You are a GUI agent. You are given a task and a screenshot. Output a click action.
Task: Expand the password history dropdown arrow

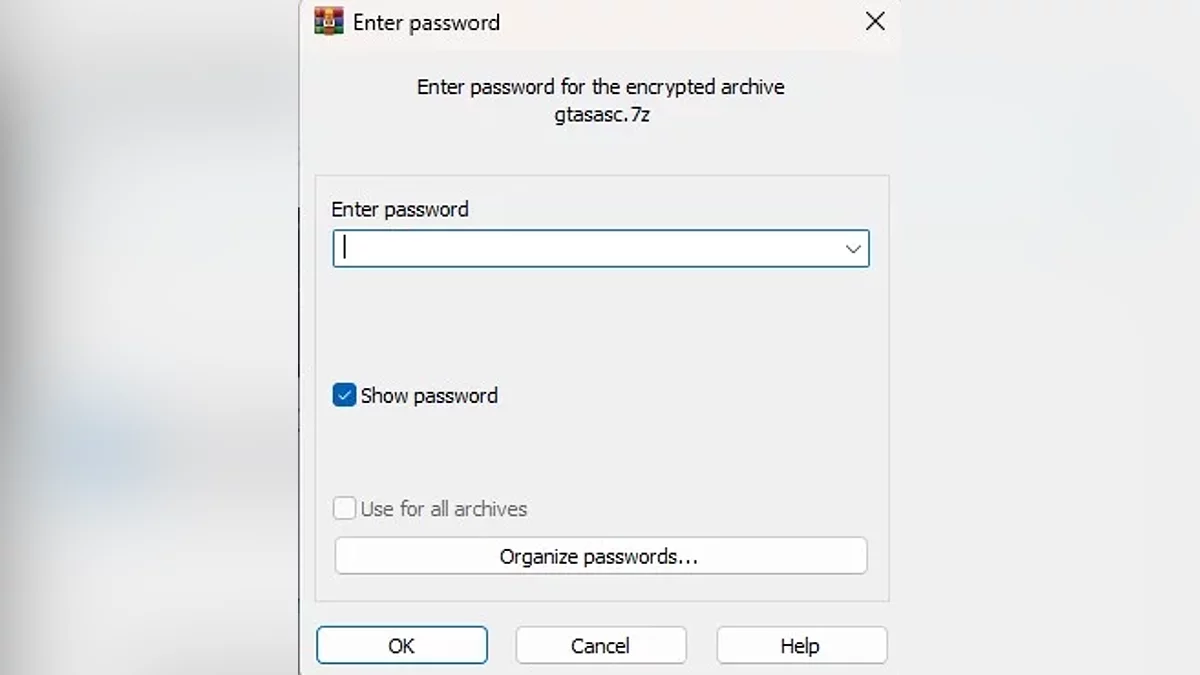tap(853, 249)
